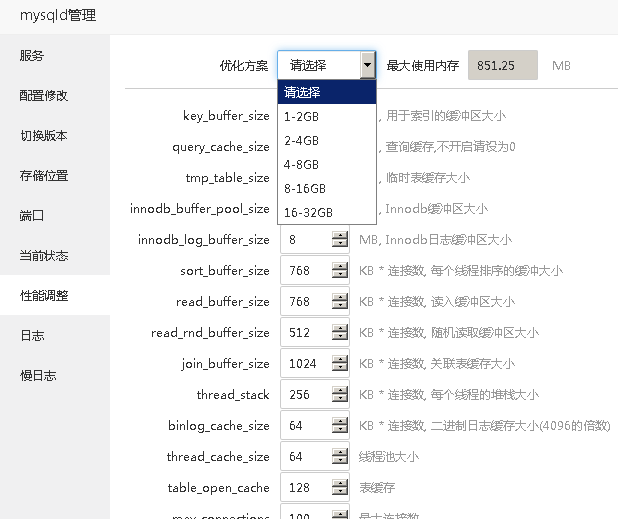
Task: Decrease binlog_cache_size with down arrow
Action: 340,430
